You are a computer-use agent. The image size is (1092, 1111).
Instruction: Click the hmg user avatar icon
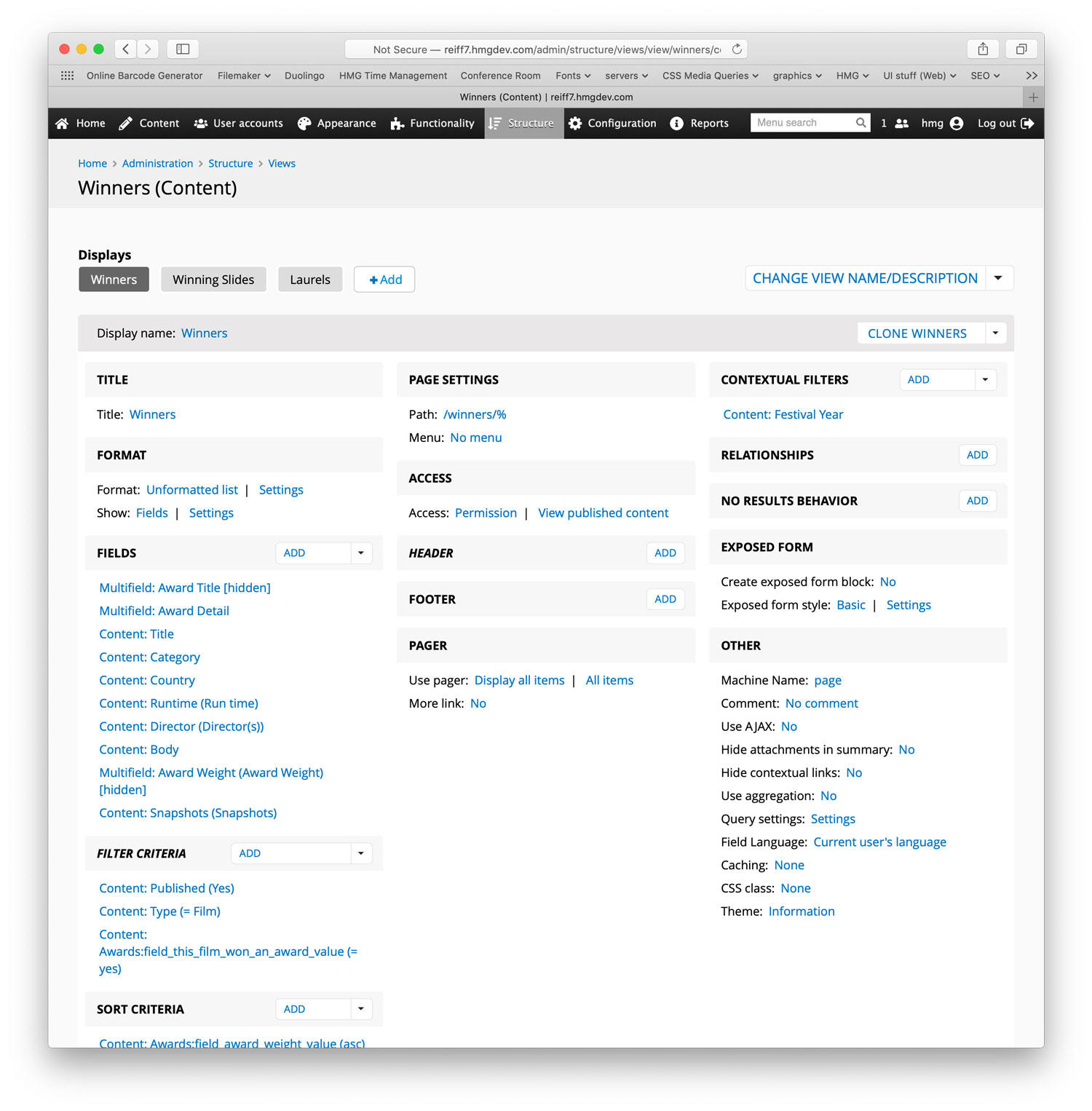pos(956,123)
